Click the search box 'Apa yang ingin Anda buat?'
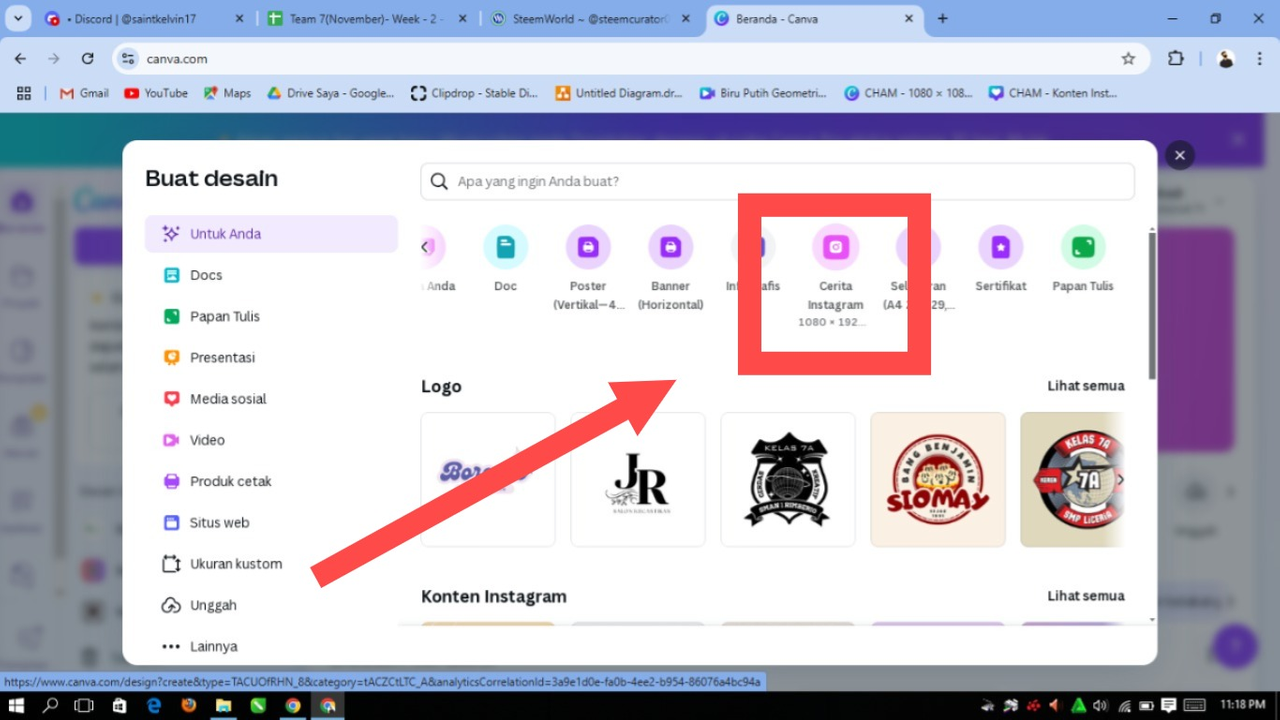This screenshot has width=1280, height=720. [x=777, y=182]
